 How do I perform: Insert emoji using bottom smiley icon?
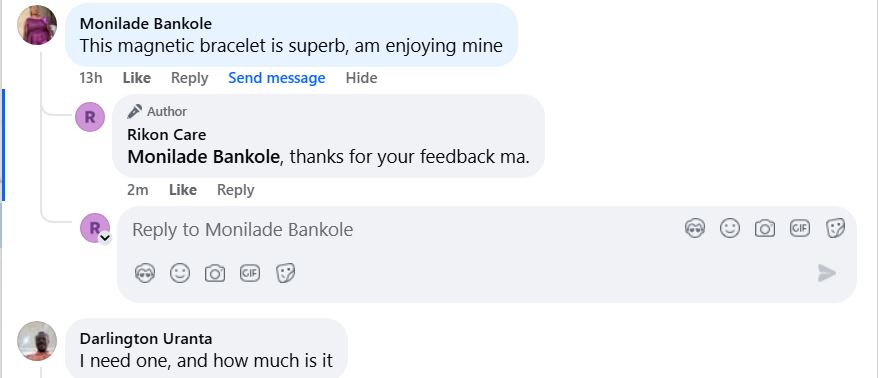(x=180, y=273)
